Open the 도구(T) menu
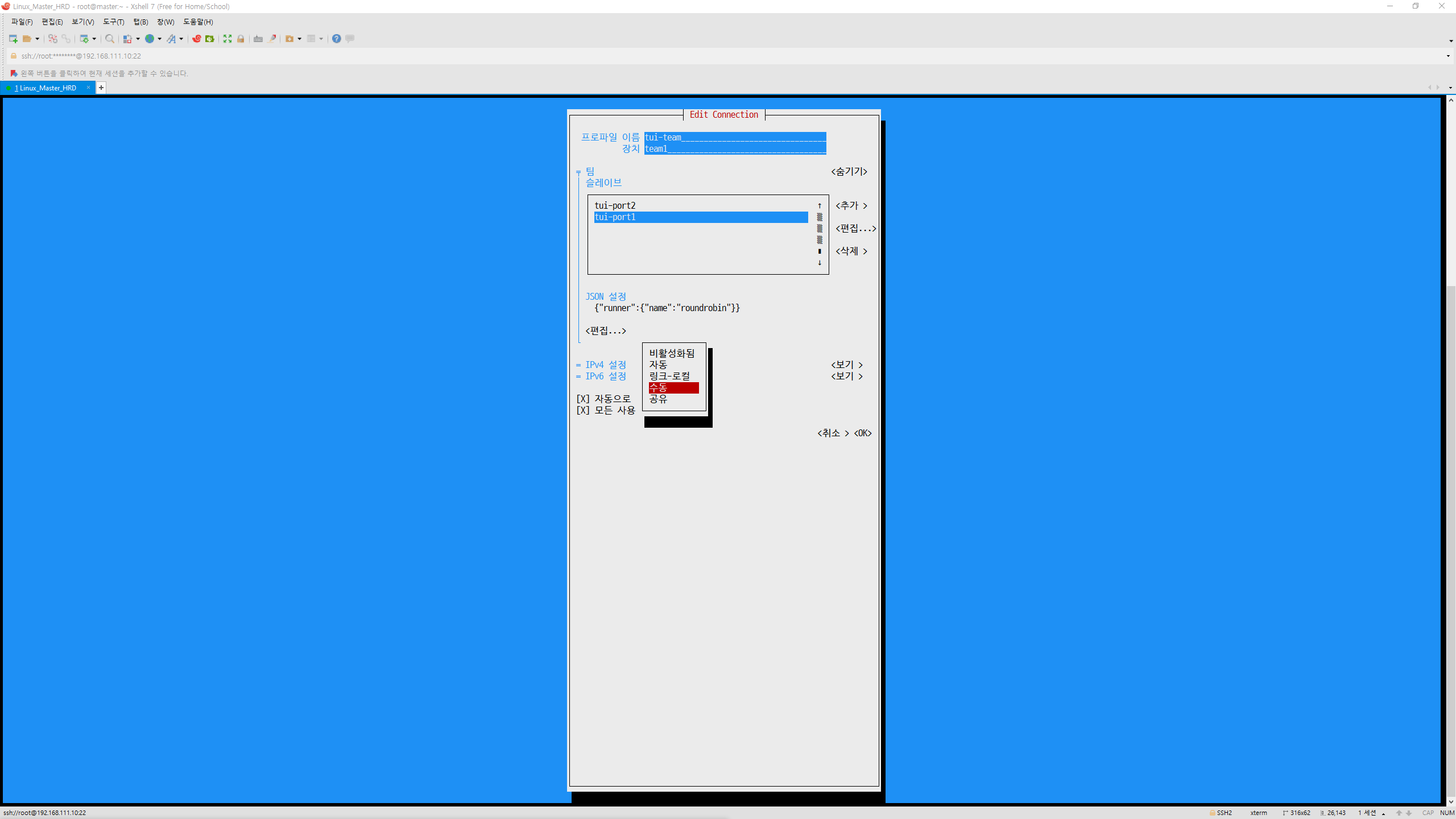1456x819 pixels. click(113, 22)
